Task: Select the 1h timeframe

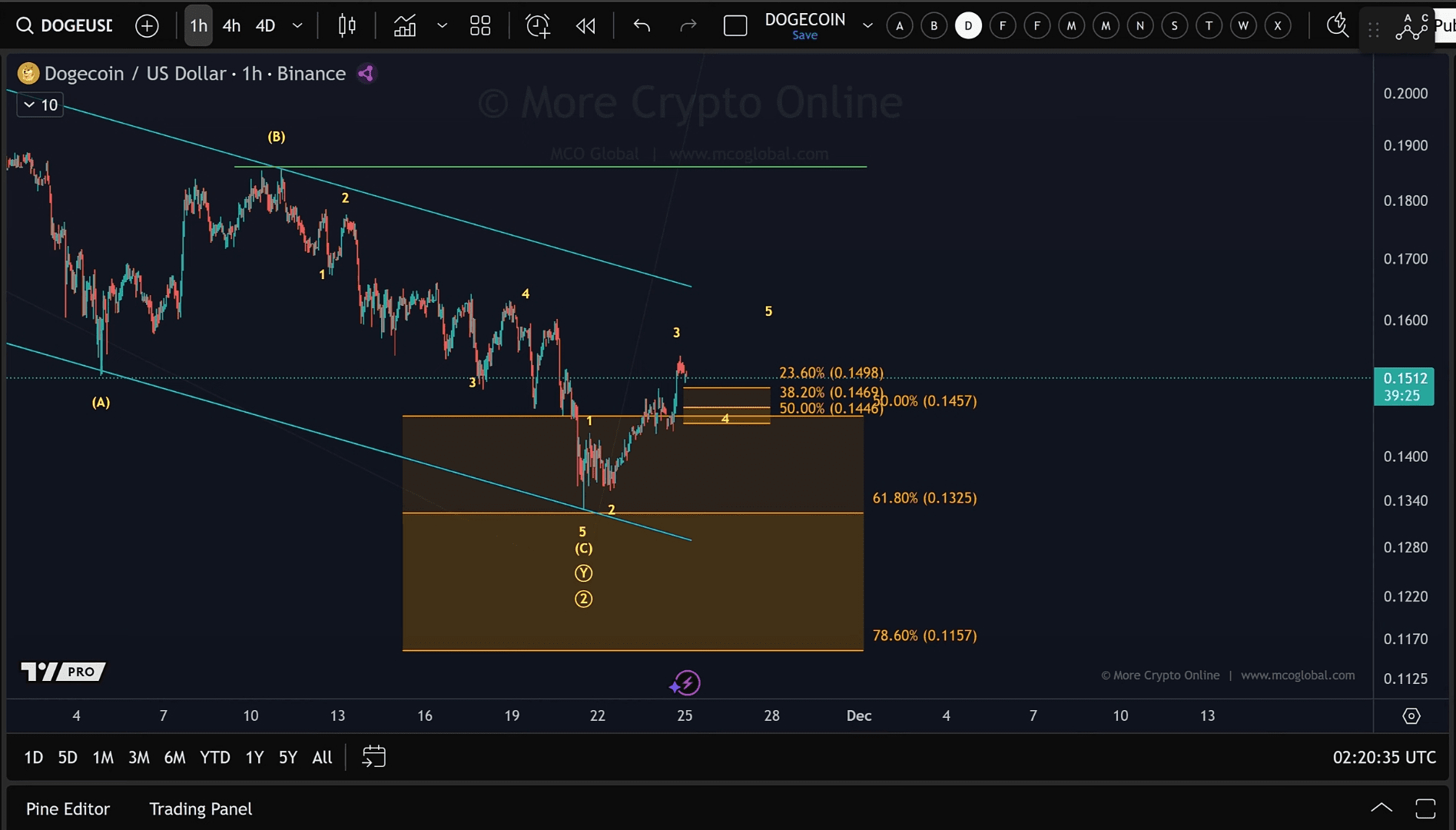Action: pyautogui.click(x=198, y=26)
